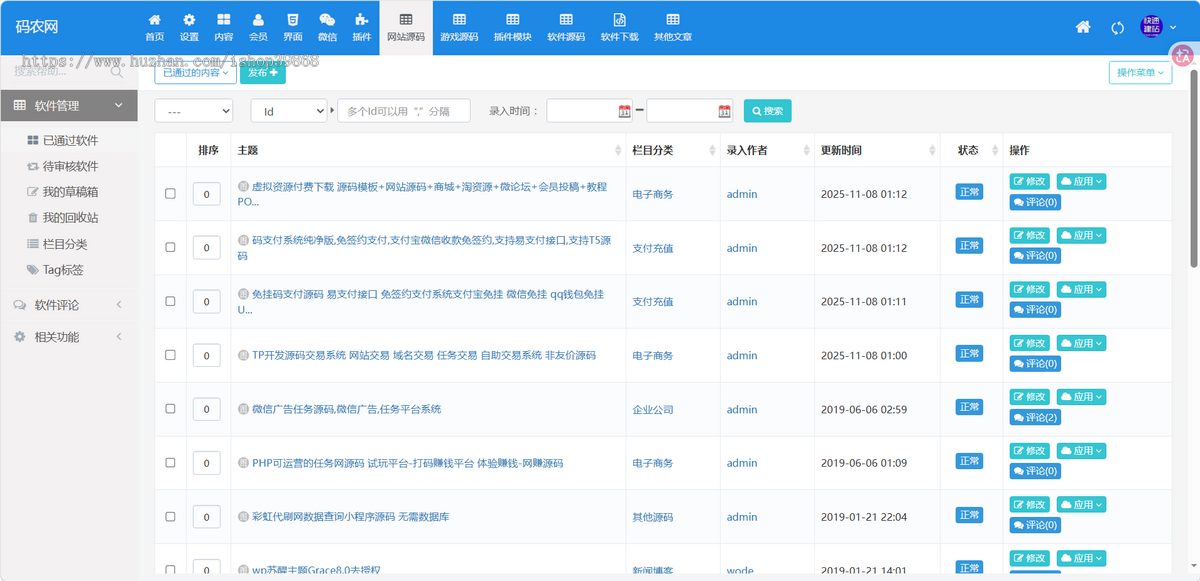1200x581 pixels.
Task: Open the '---' filter select box
Action: (x=194, y=111)
